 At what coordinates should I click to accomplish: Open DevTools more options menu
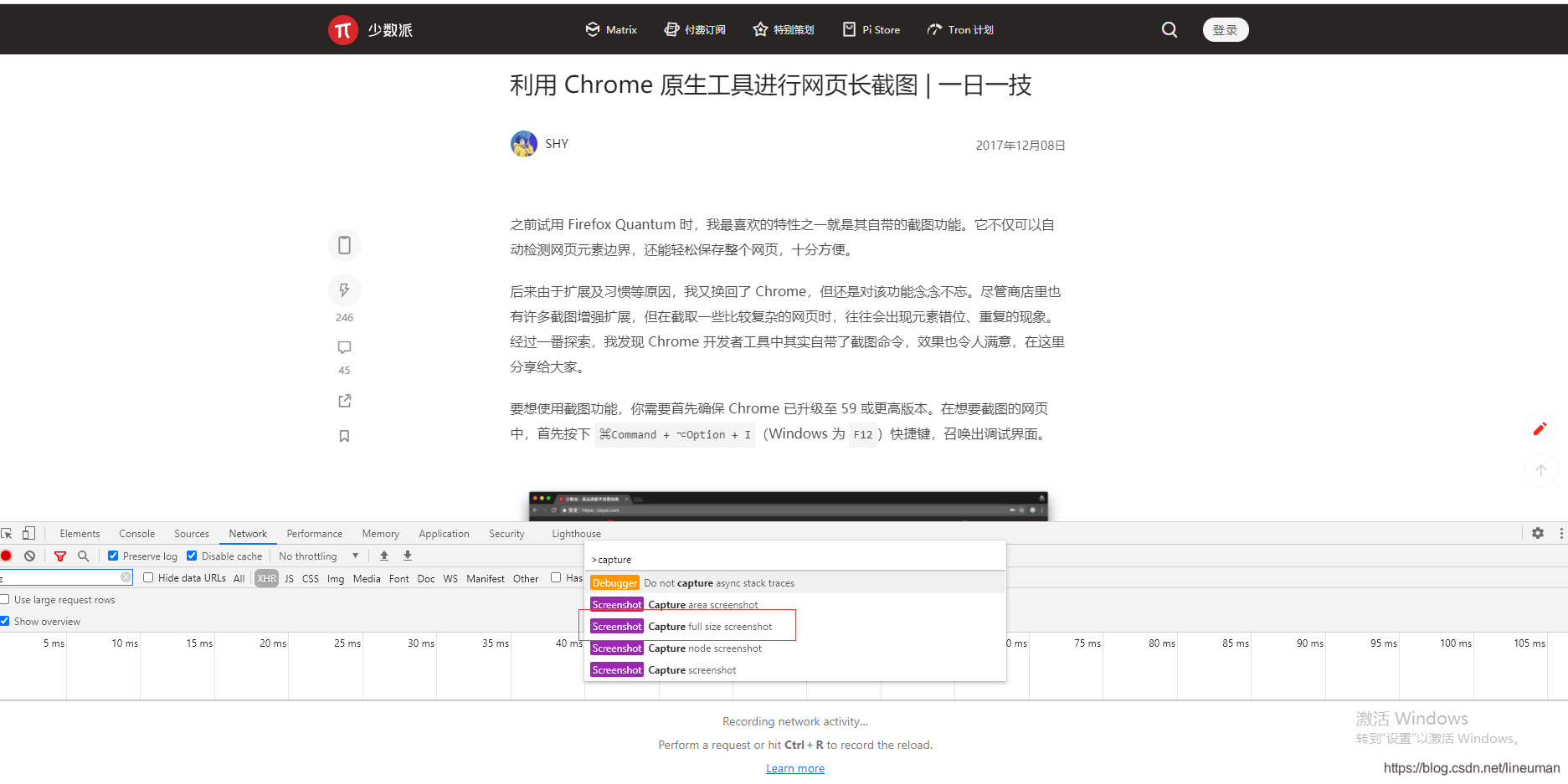pos(1561,533)
